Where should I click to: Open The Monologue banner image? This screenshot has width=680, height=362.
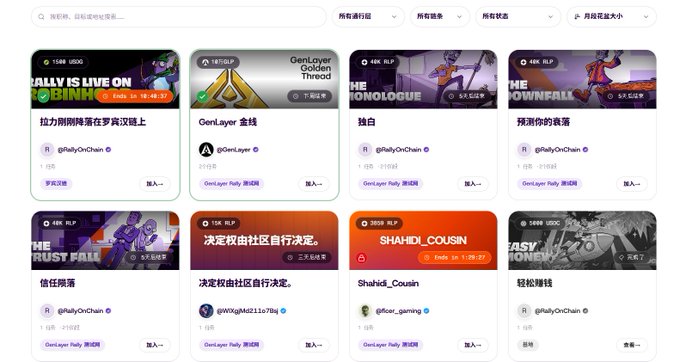point(423,79)
